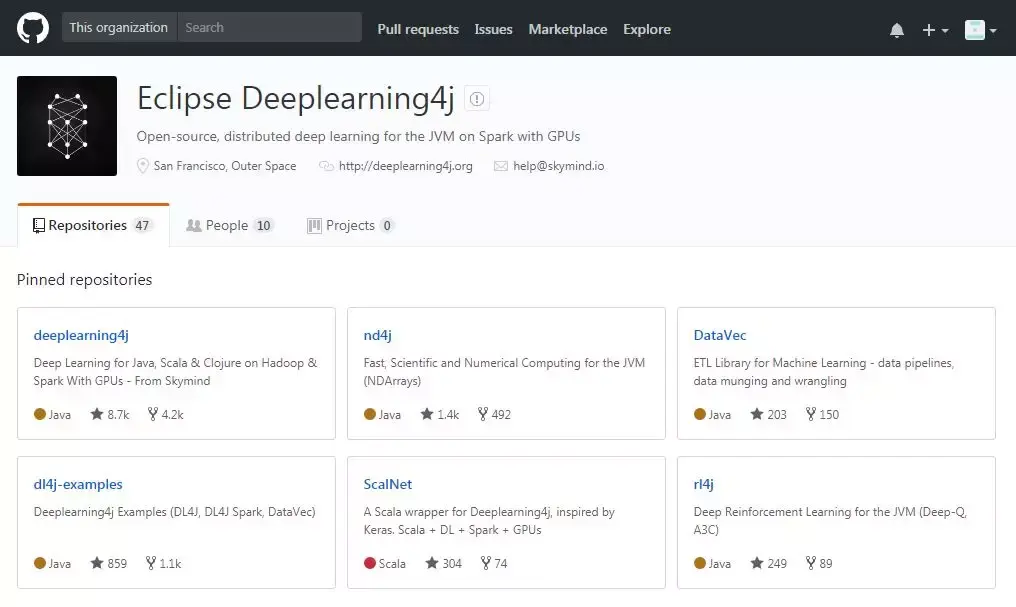Click the repository book icon on Repositories tab
The image size is (1016, 607).
pos(37,224)
